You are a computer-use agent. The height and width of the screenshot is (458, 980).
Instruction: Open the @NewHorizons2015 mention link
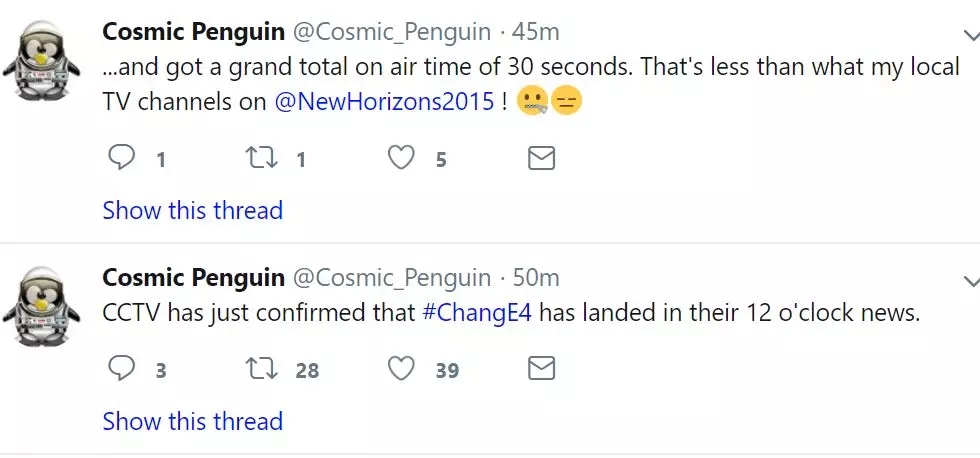[384, 101]
